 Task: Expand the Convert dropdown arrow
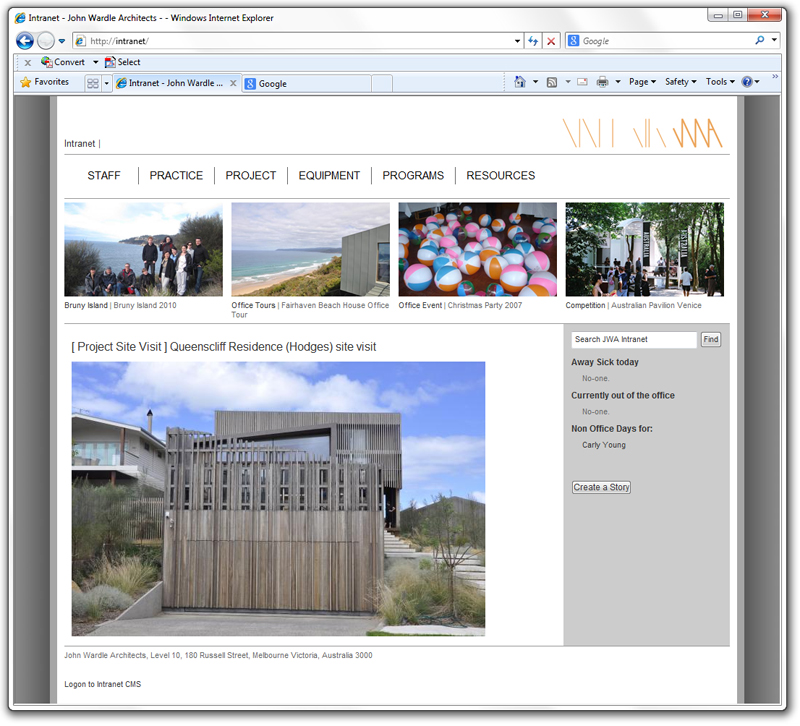tap(95, 62)
